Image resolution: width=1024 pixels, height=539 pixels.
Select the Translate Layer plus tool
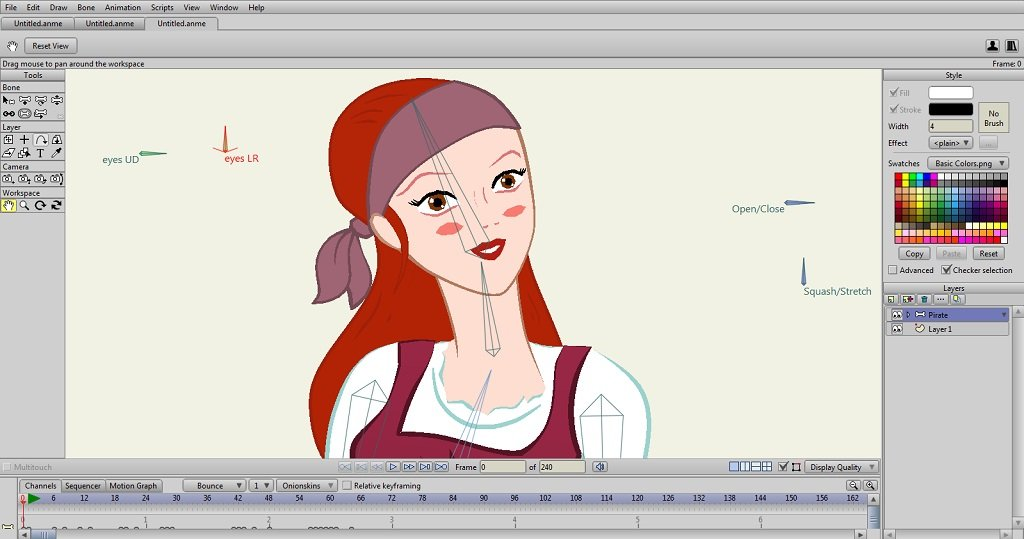25,139
